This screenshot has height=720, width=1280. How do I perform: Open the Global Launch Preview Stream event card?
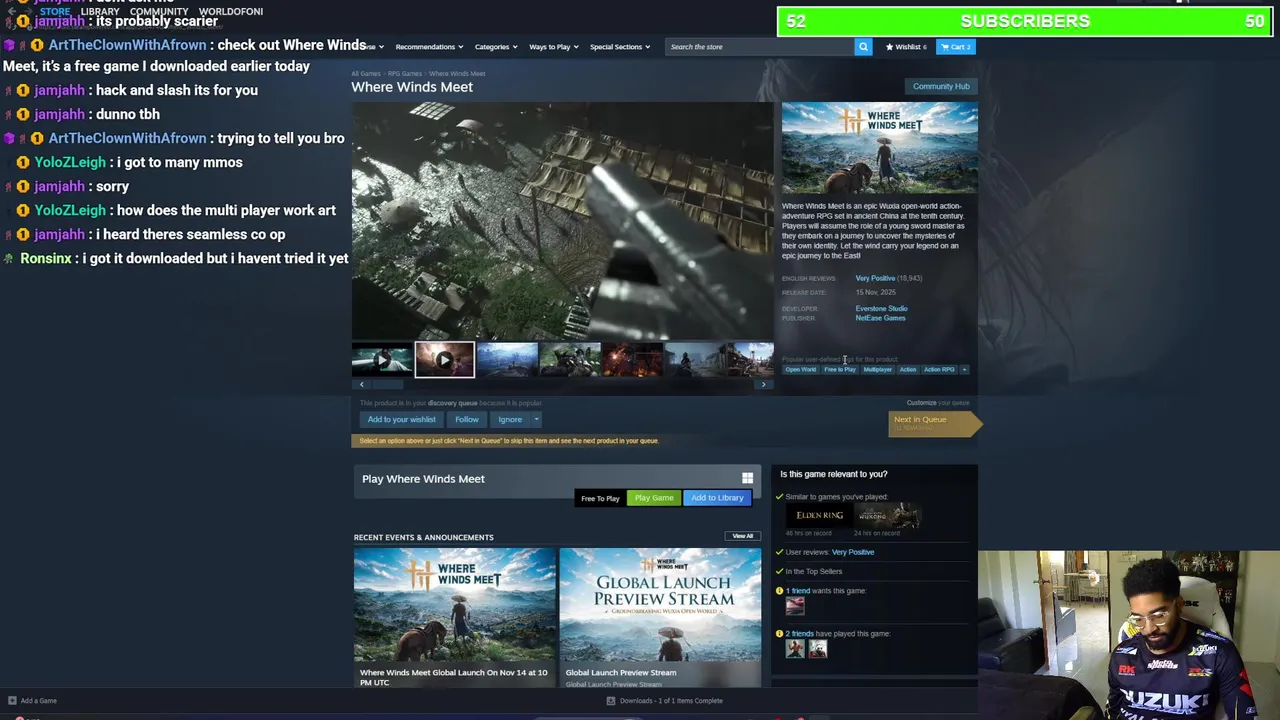click(x=660, y=617)
